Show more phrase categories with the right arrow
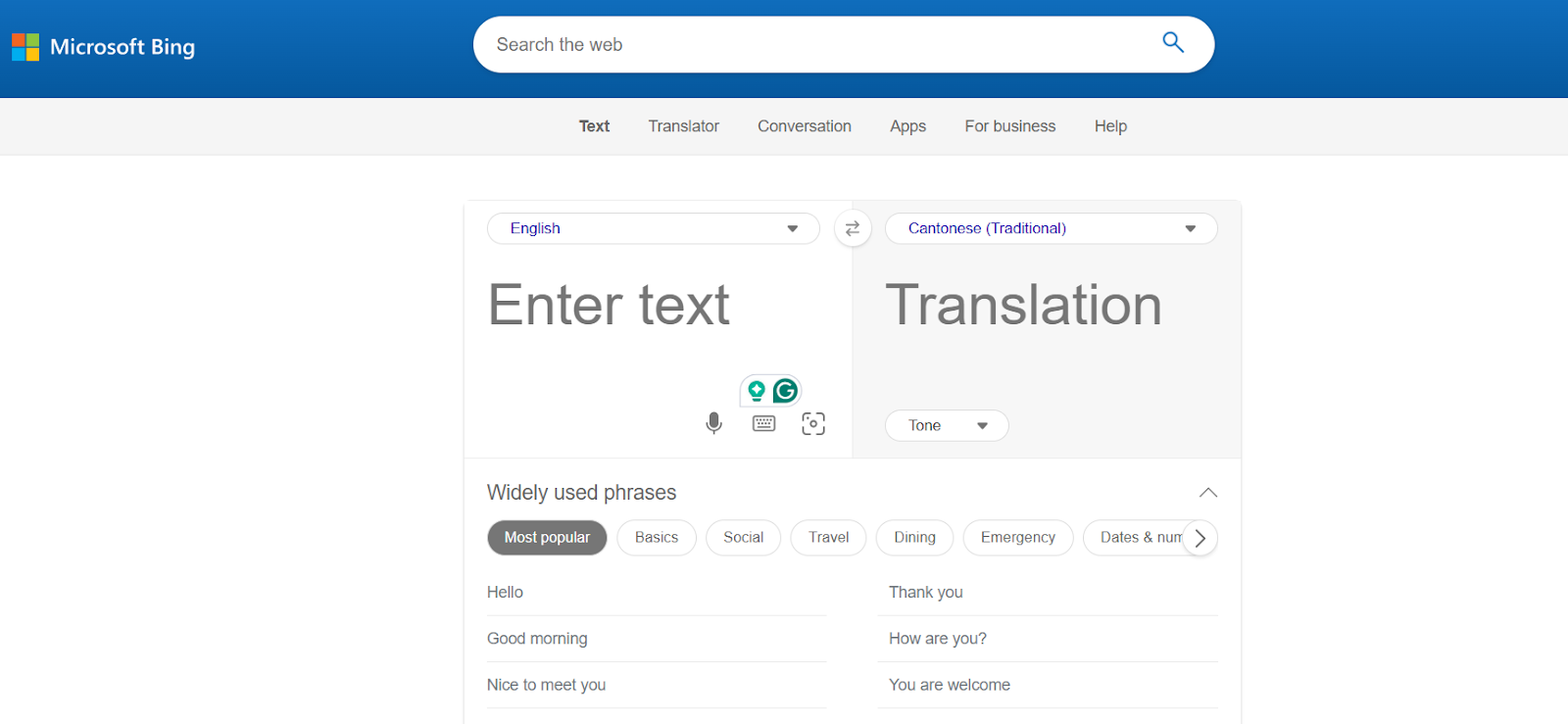 pyautogui.click(x=1200, y=538)
